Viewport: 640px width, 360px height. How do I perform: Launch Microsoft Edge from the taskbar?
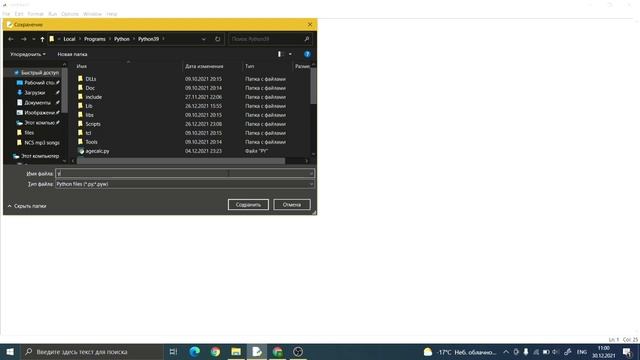tap(195, 351)
